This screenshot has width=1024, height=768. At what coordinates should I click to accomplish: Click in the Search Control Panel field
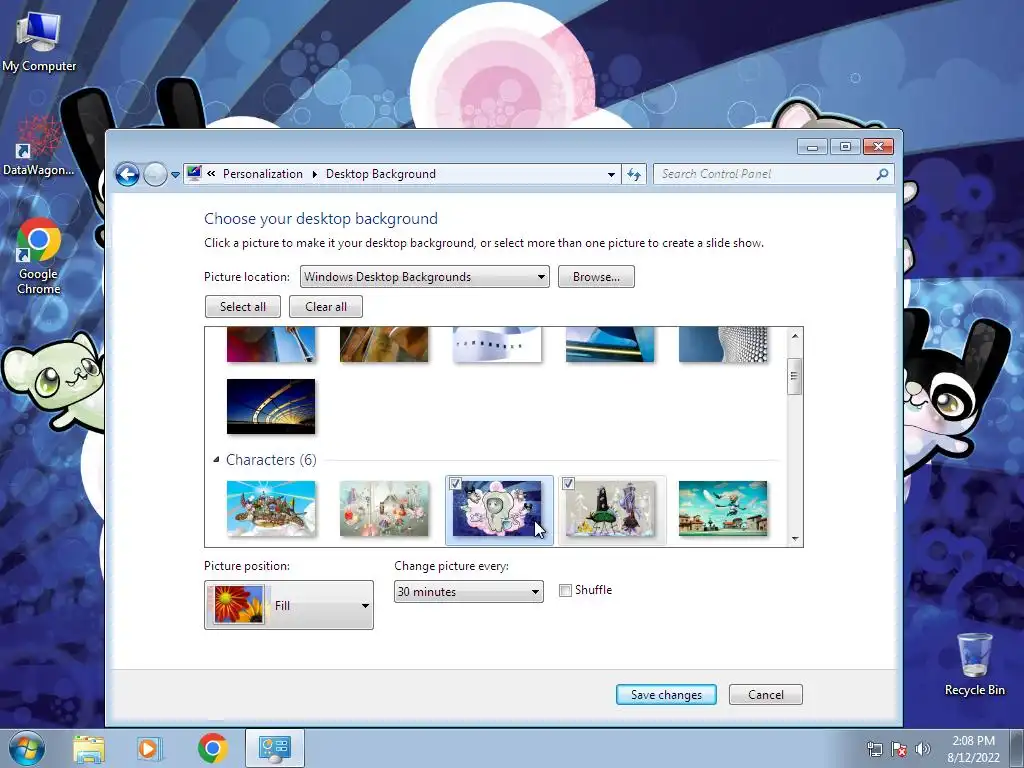[x=765, y=174]
